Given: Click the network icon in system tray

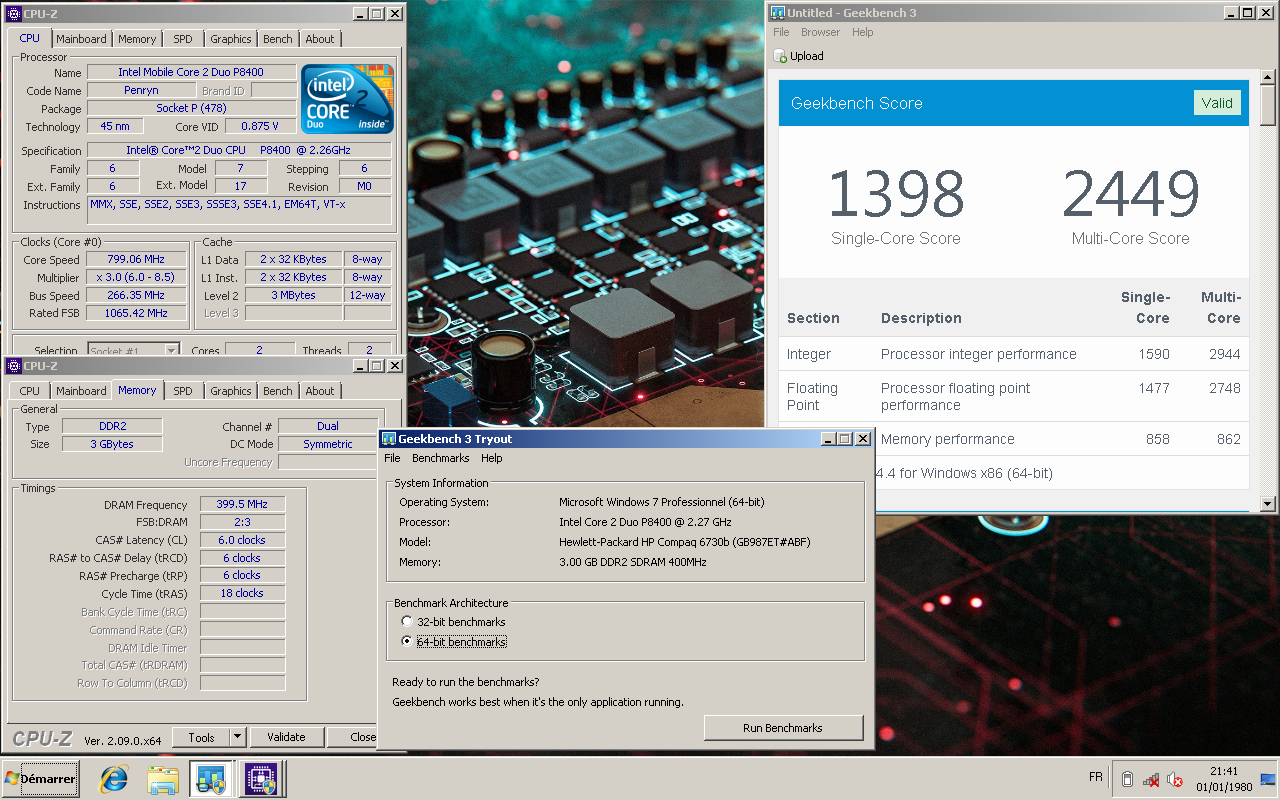Looking at the screenshot, I should (x=1151, y=779).
